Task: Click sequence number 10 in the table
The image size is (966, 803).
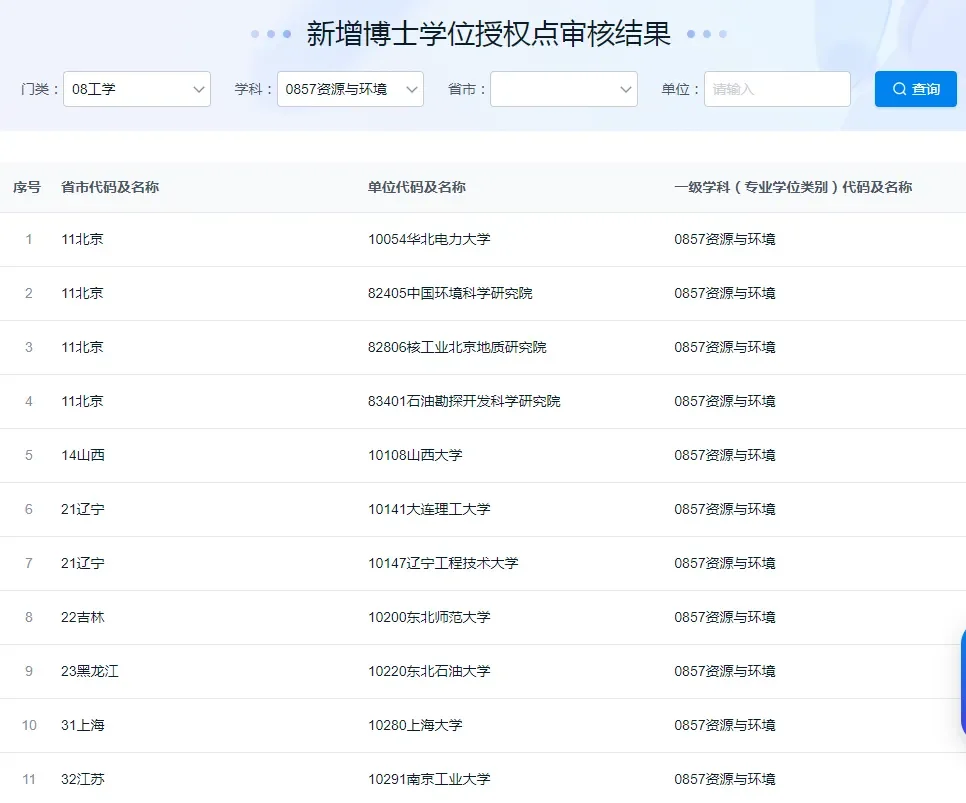Action: 29,725
